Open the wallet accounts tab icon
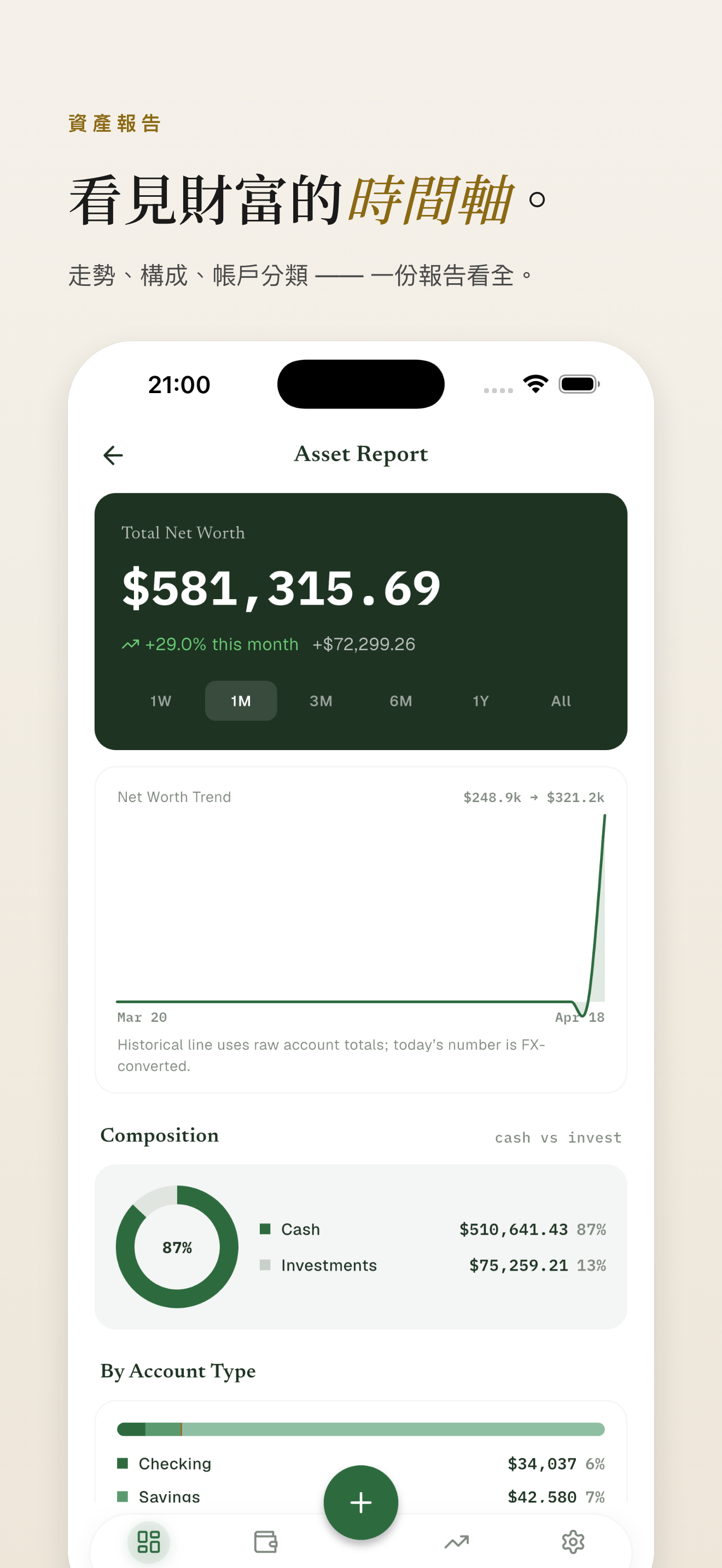This screenshot has width=722, height=1568. pos(265,1541)
